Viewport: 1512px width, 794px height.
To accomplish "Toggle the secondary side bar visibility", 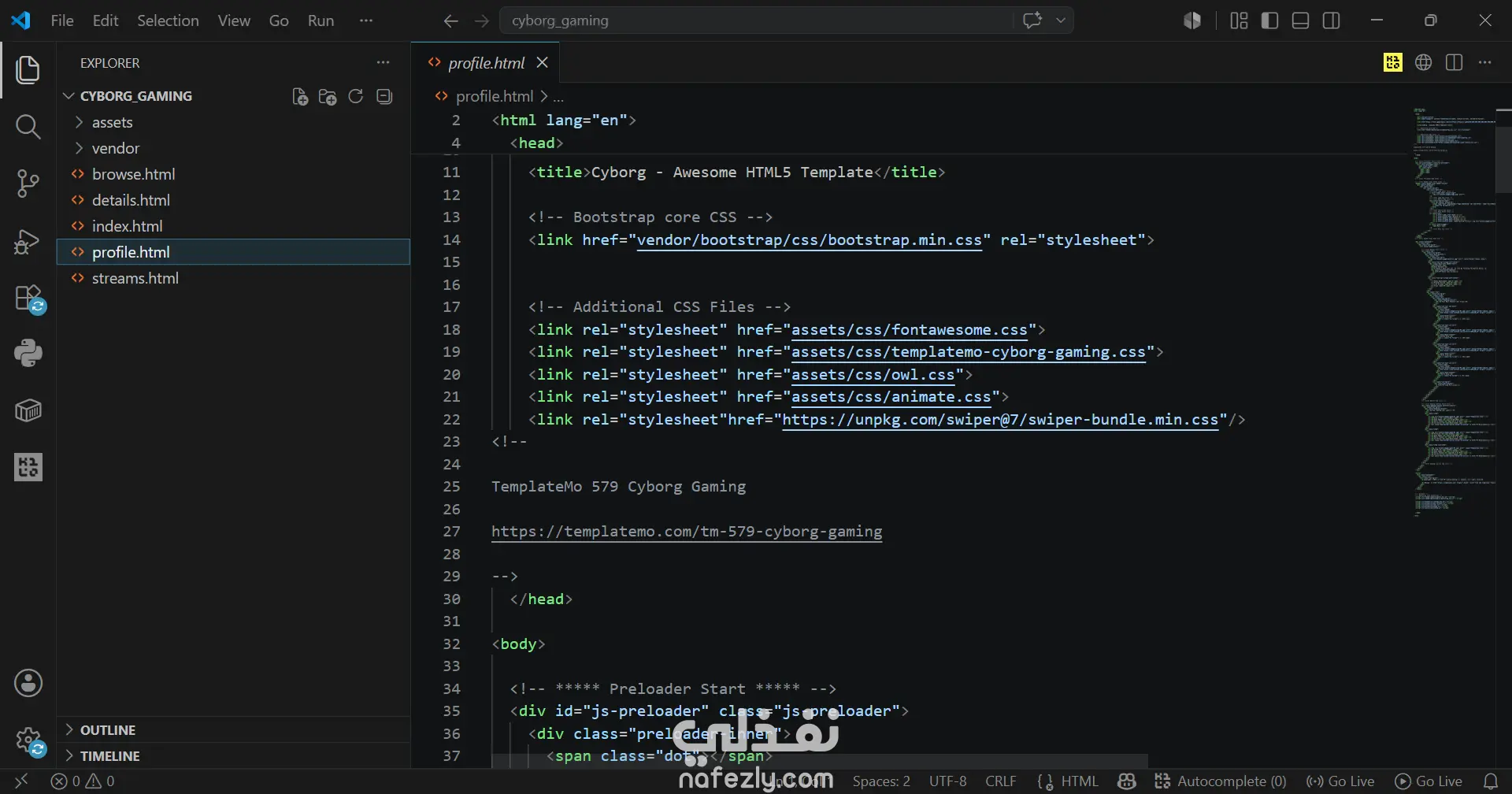I will click(x=1332, y=20).
